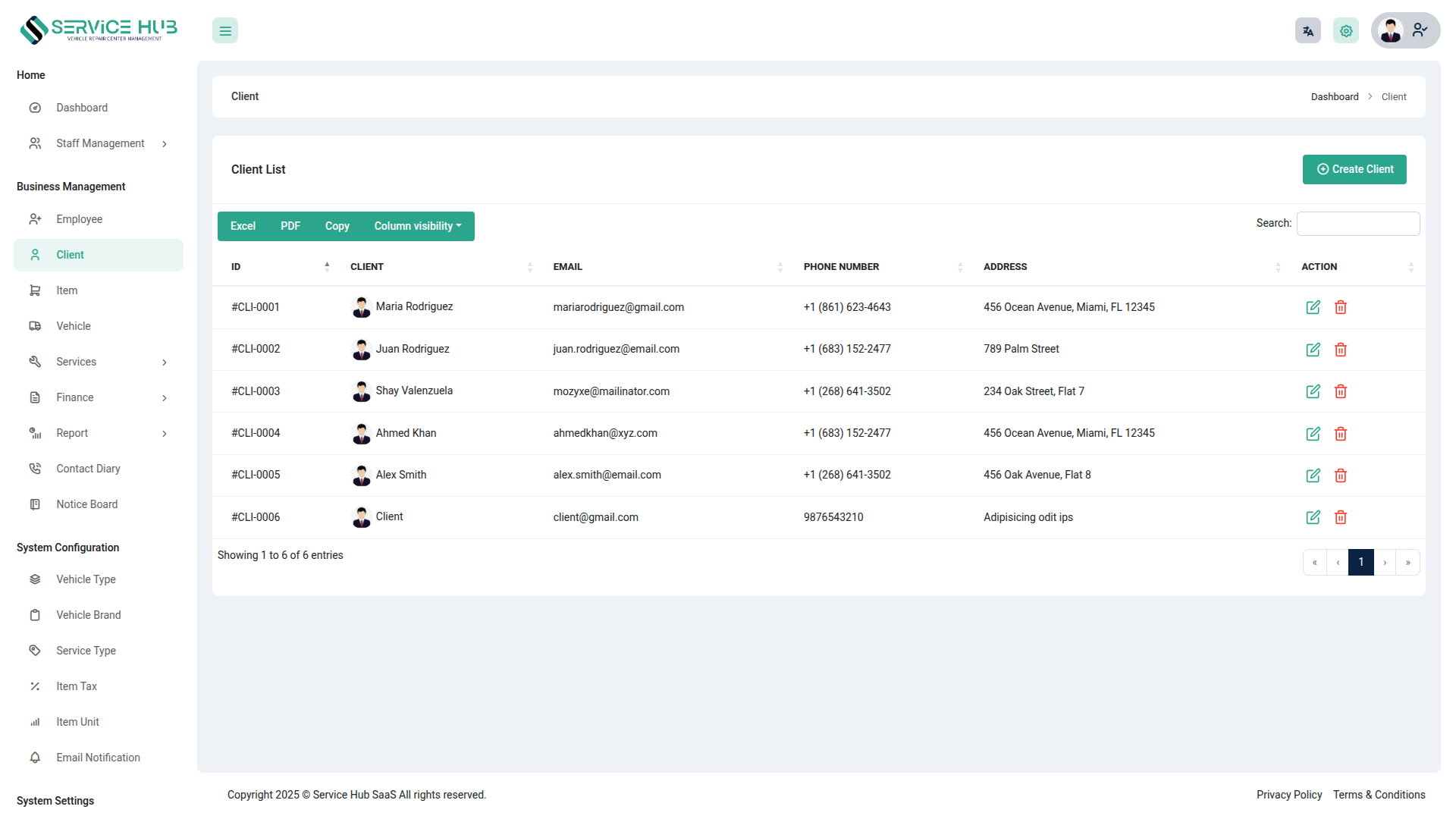The height and width of the screenshot is (819, 1456).
Task: Open user profile menu in header
Action: 1404,31
